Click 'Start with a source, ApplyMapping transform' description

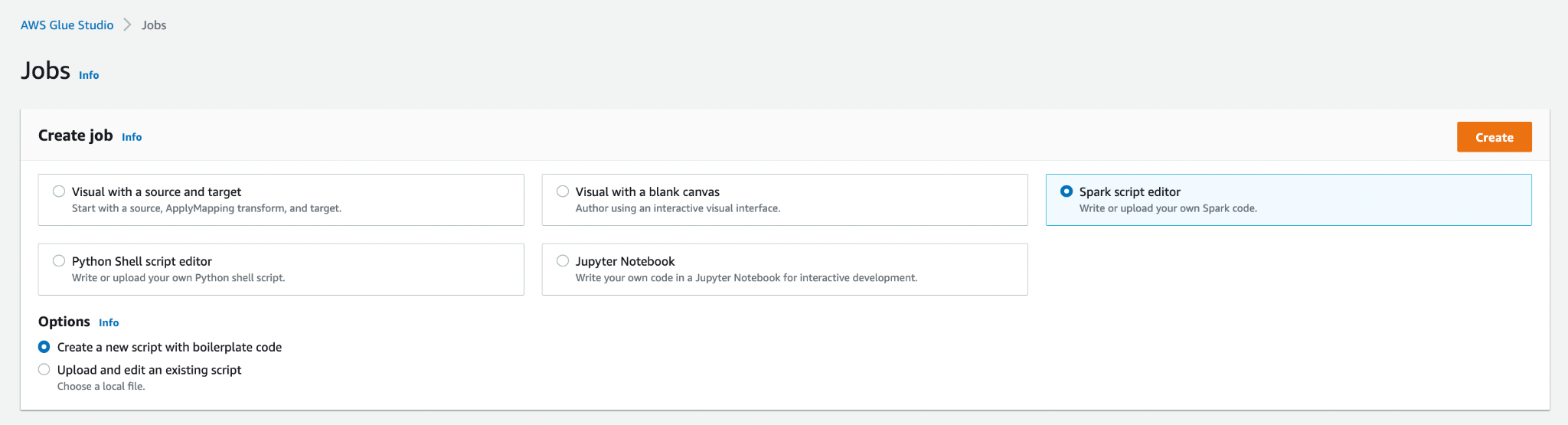(207, 208)
